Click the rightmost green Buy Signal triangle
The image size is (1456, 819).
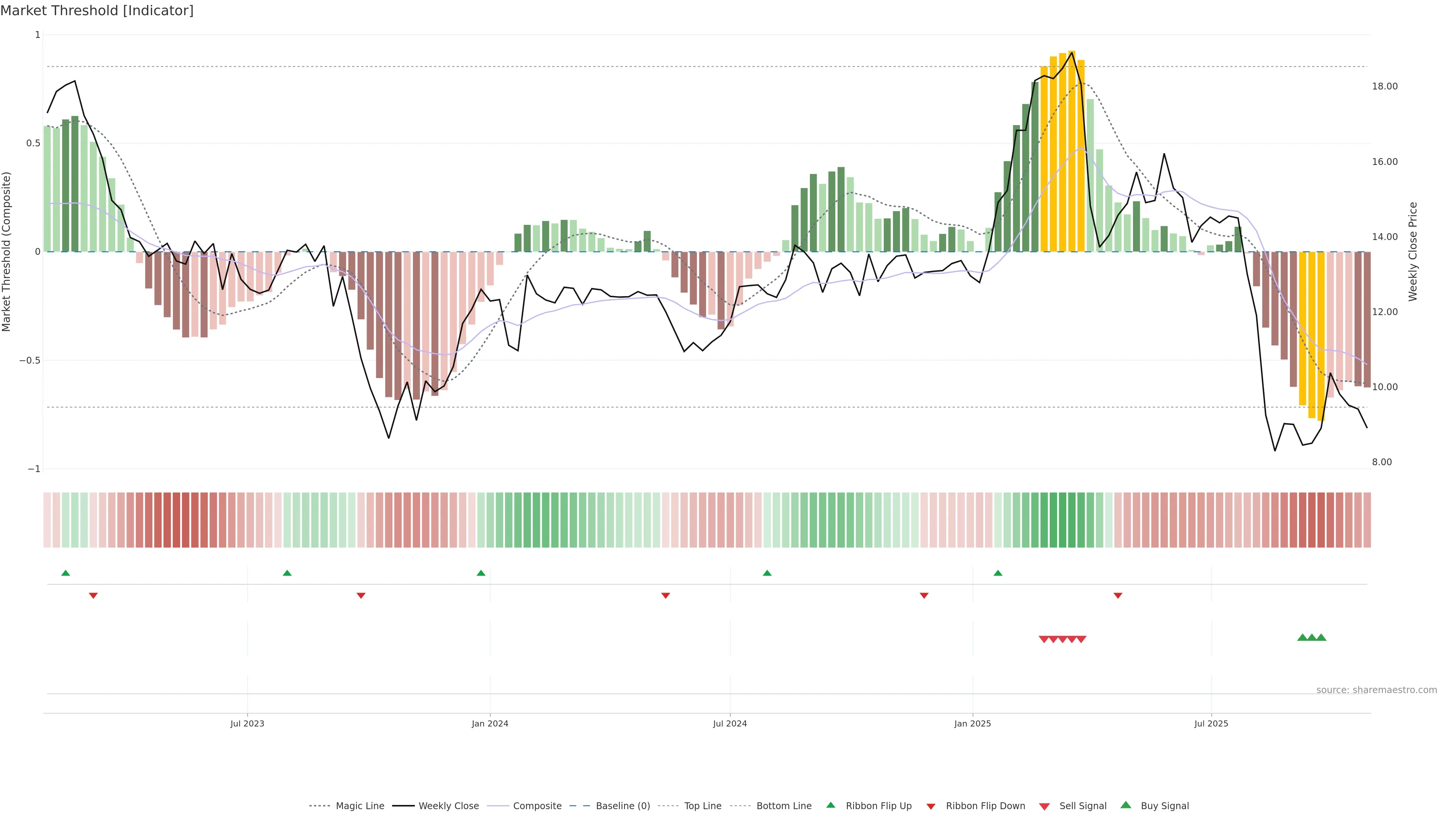(x=1321, y=637)
